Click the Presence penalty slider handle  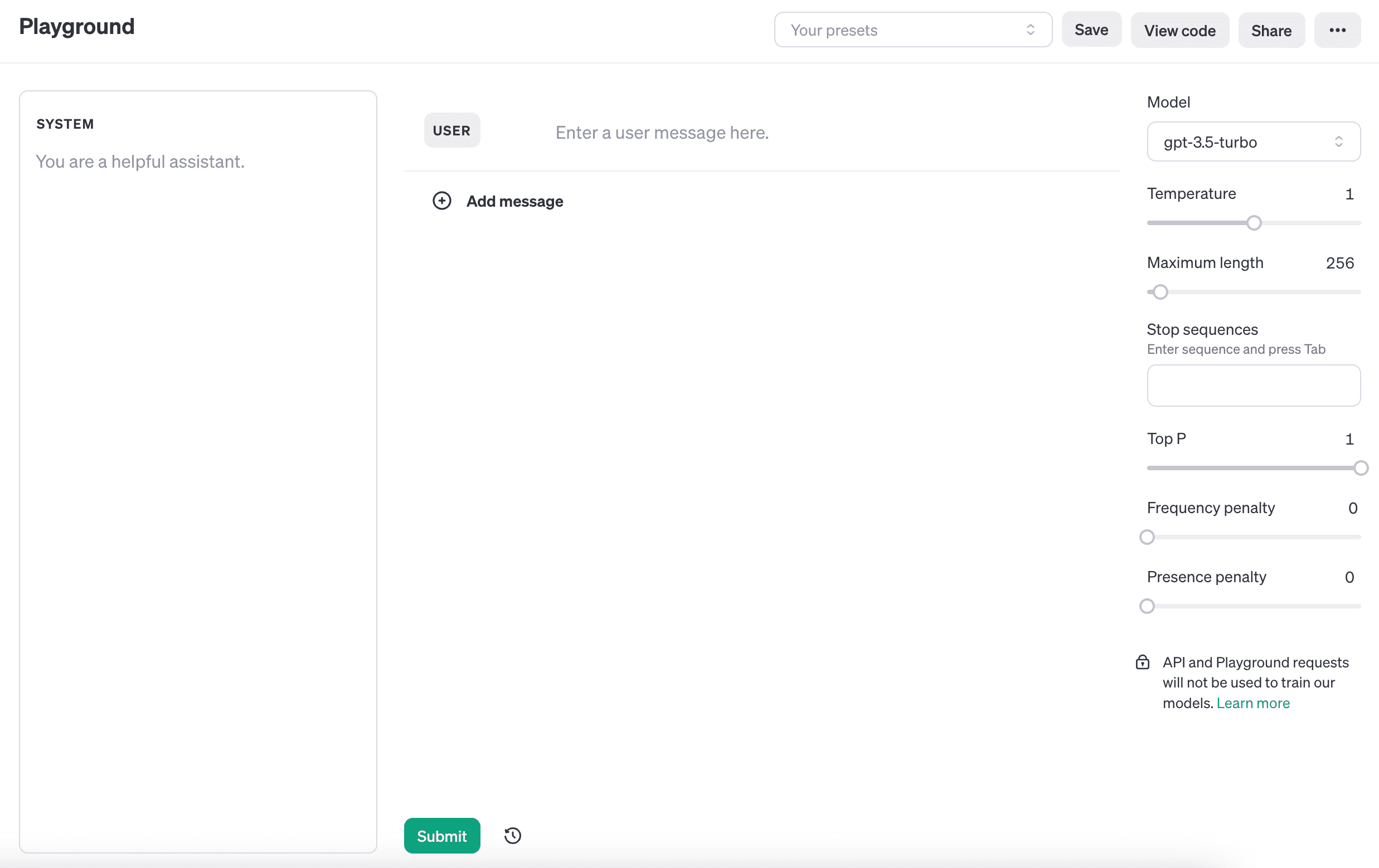[x=1147, y=606]
